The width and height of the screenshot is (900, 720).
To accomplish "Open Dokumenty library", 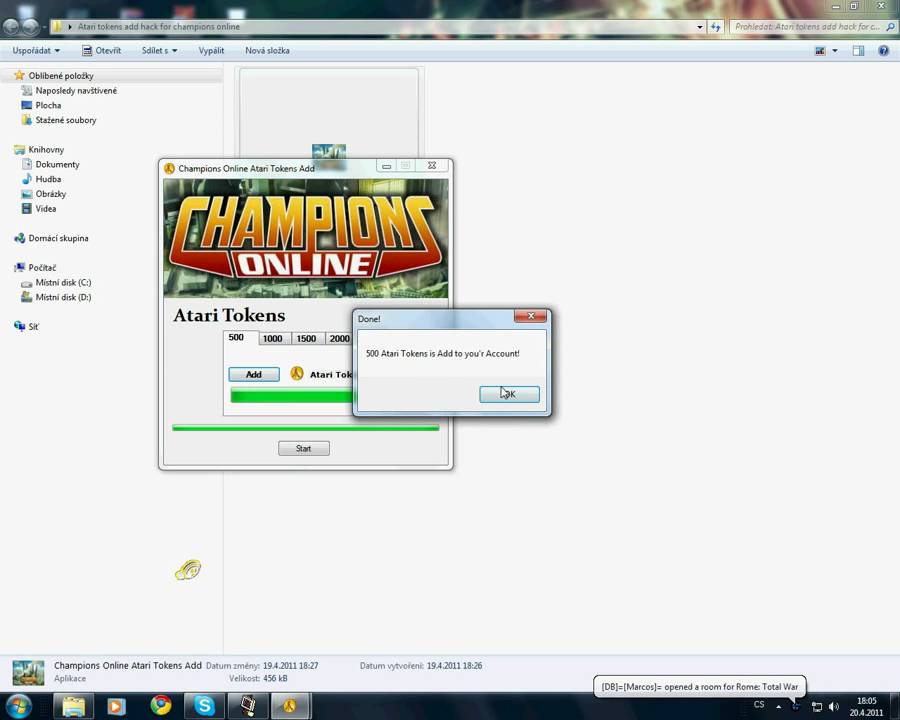I will [57, 165].
